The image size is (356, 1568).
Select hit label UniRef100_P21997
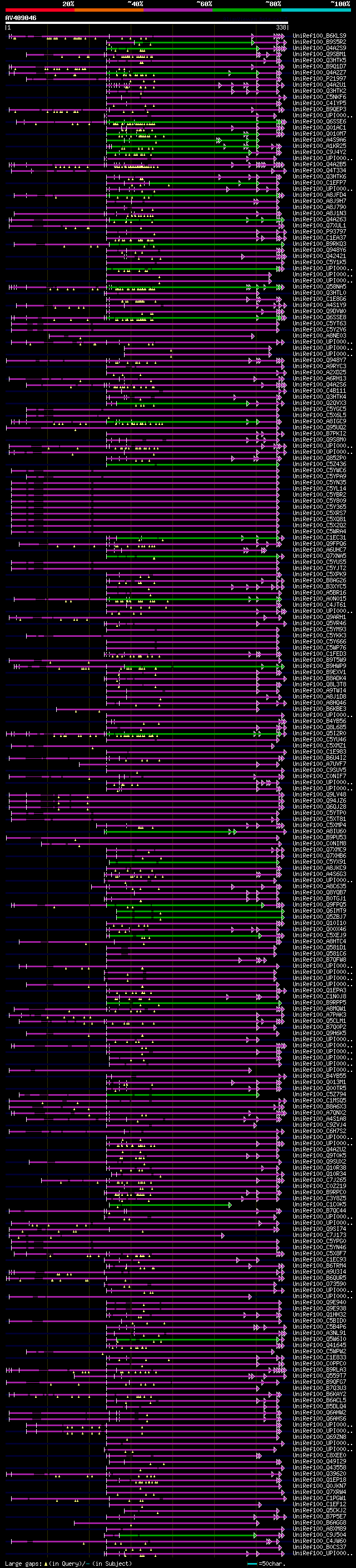pos(319,78)
